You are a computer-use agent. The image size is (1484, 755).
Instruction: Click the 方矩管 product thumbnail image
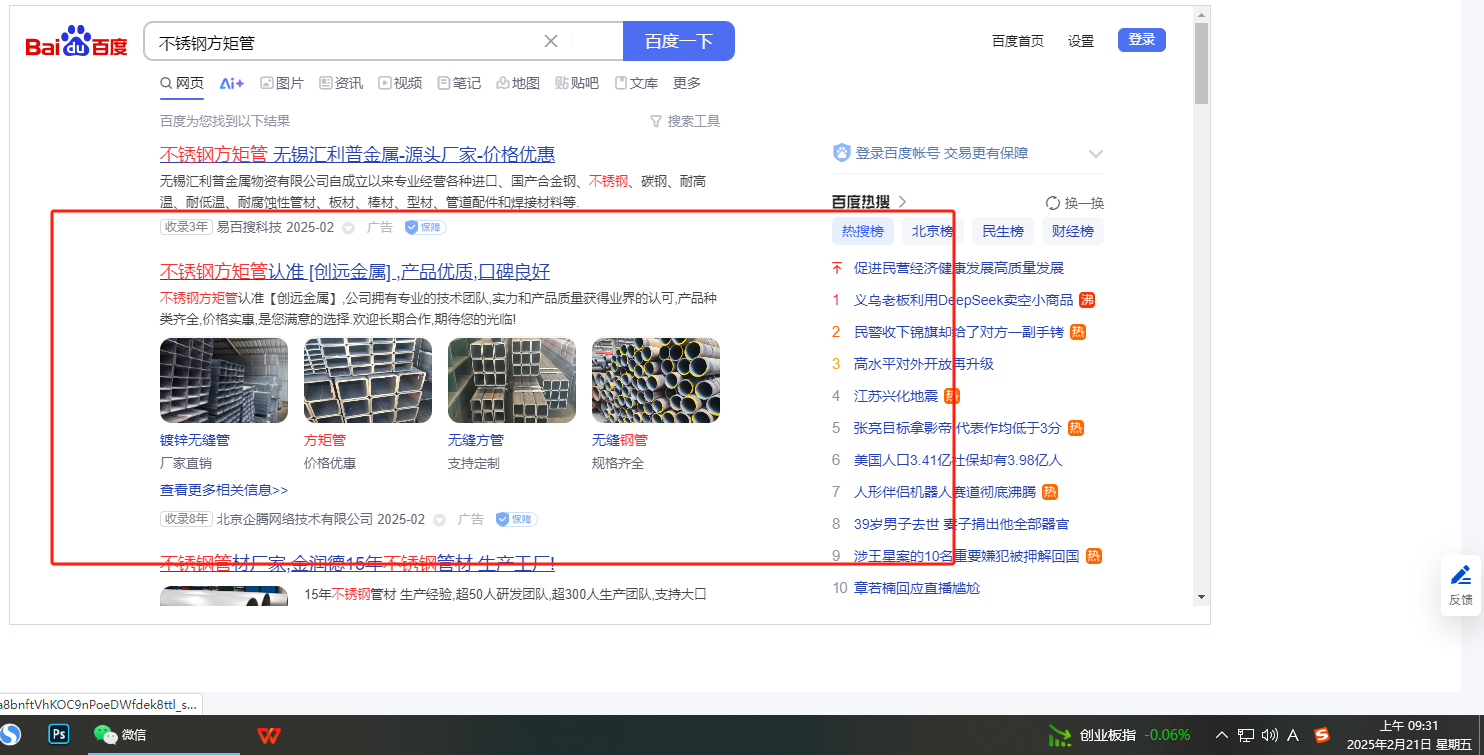368,380
